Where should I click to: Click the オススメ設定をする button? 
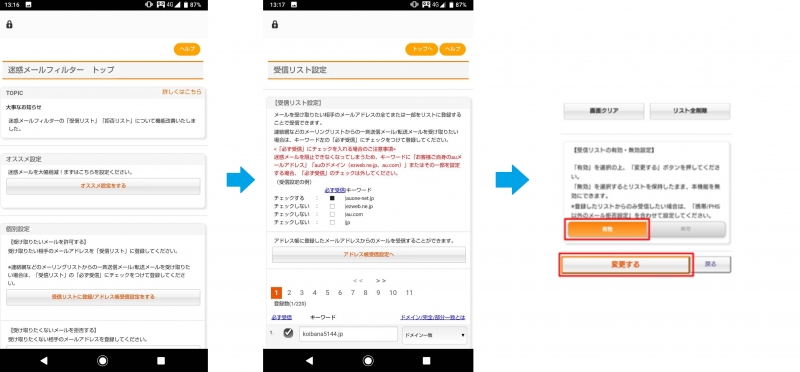tap(103, 186)
